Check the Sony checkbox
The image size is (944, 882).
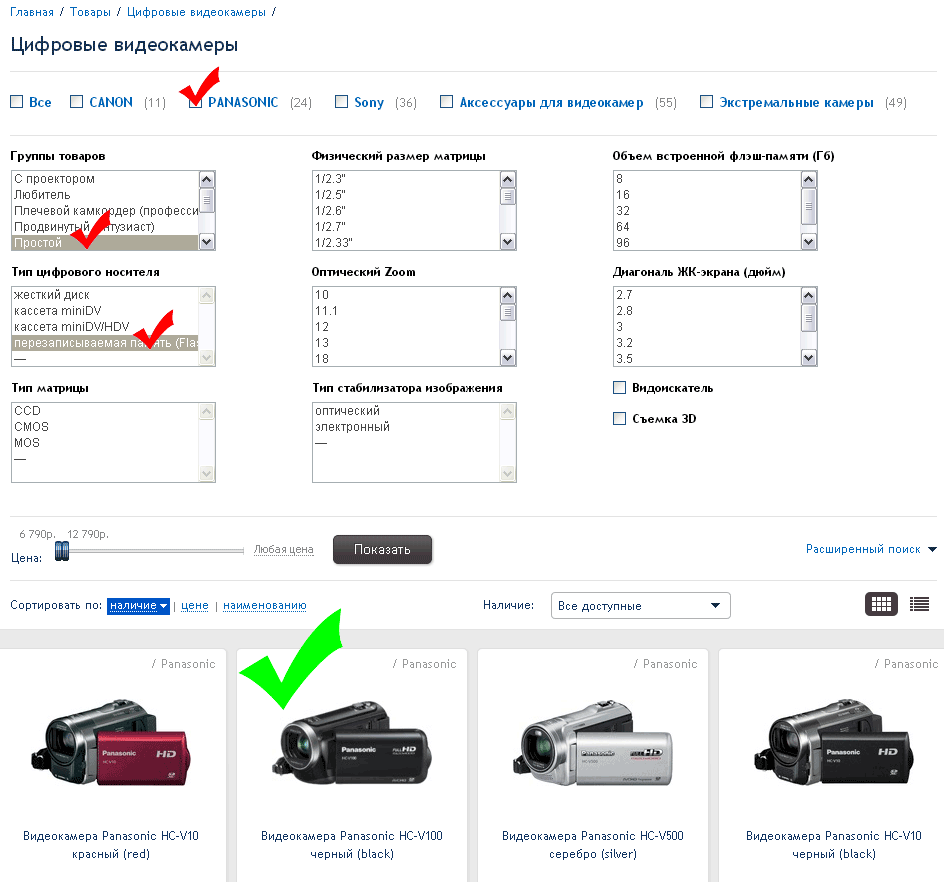coord(341,102)
